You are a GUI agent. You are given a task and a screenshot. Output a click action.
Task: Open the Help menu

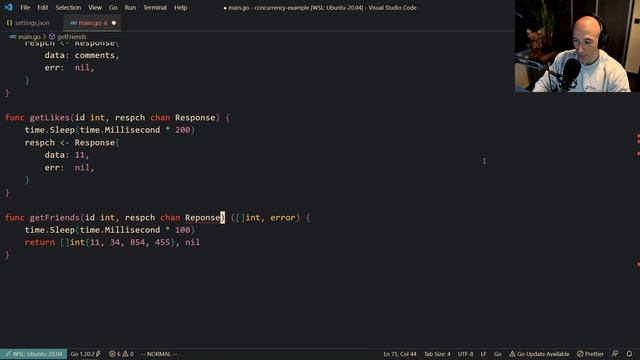[180, 7]
